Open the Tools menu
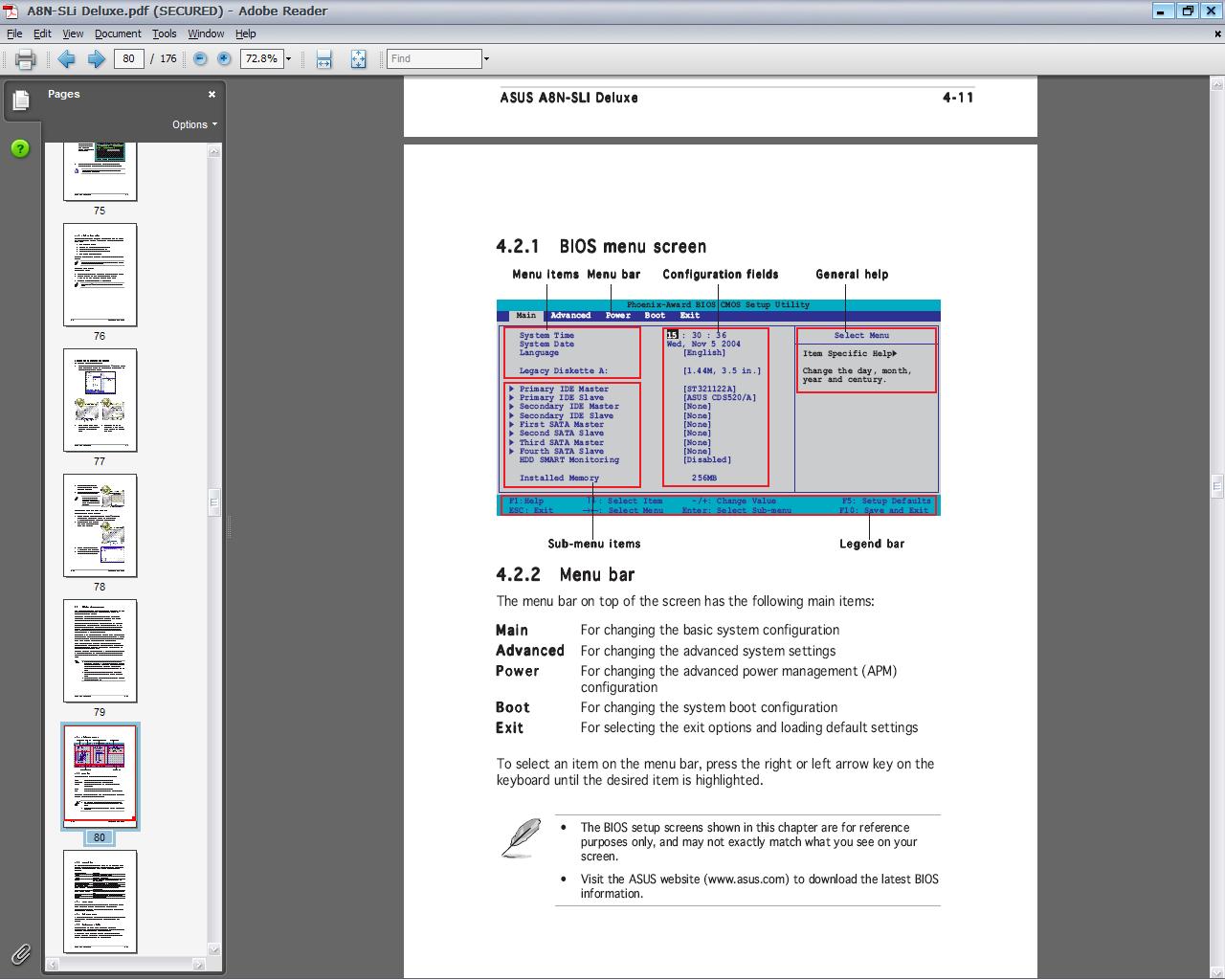Image resolution: width=1225 pixels, height=980 pixels. click(x=165, y=33)
